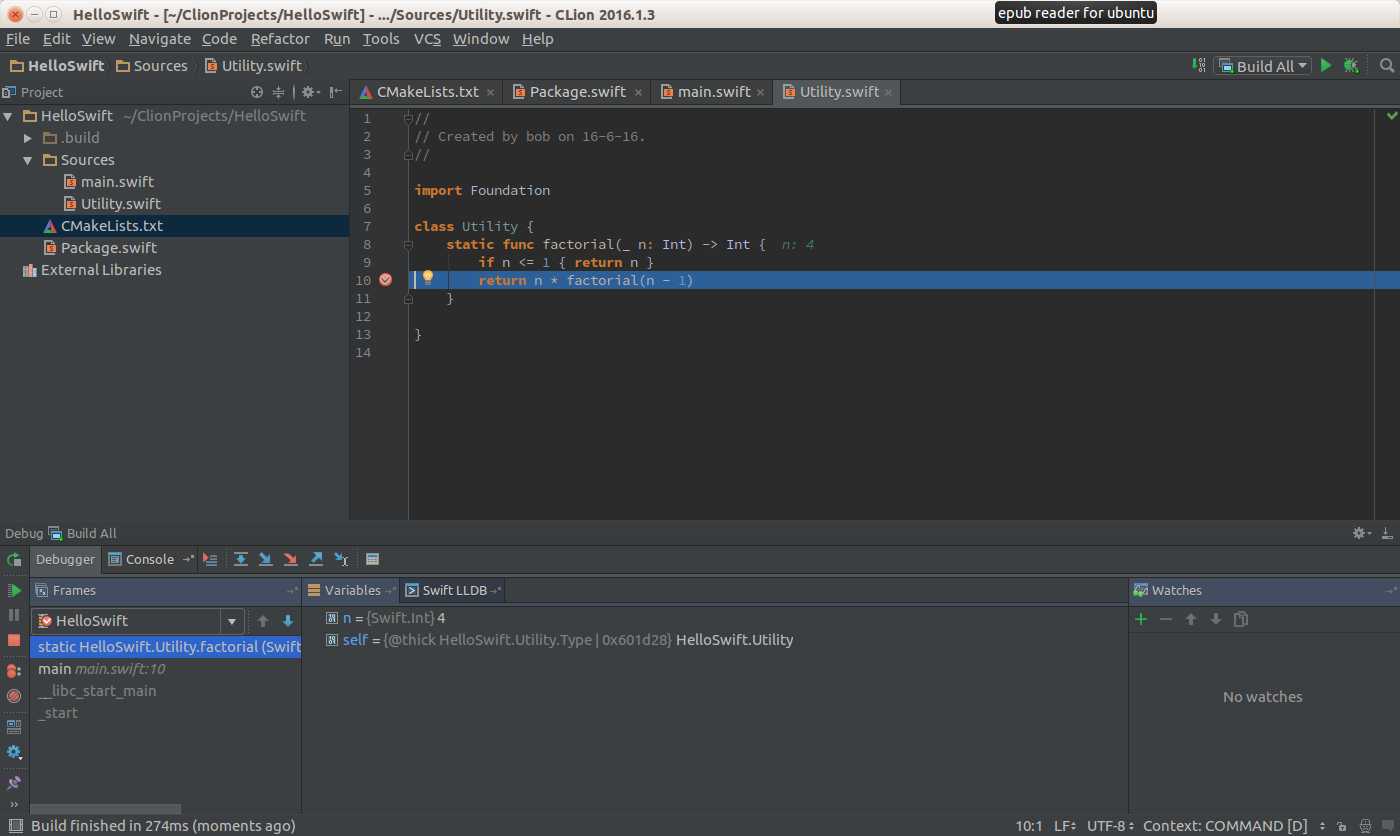This screenshot has height=836, width=1400.
Task: Switch to Swift LLDB tab
Action: (454, 591)
